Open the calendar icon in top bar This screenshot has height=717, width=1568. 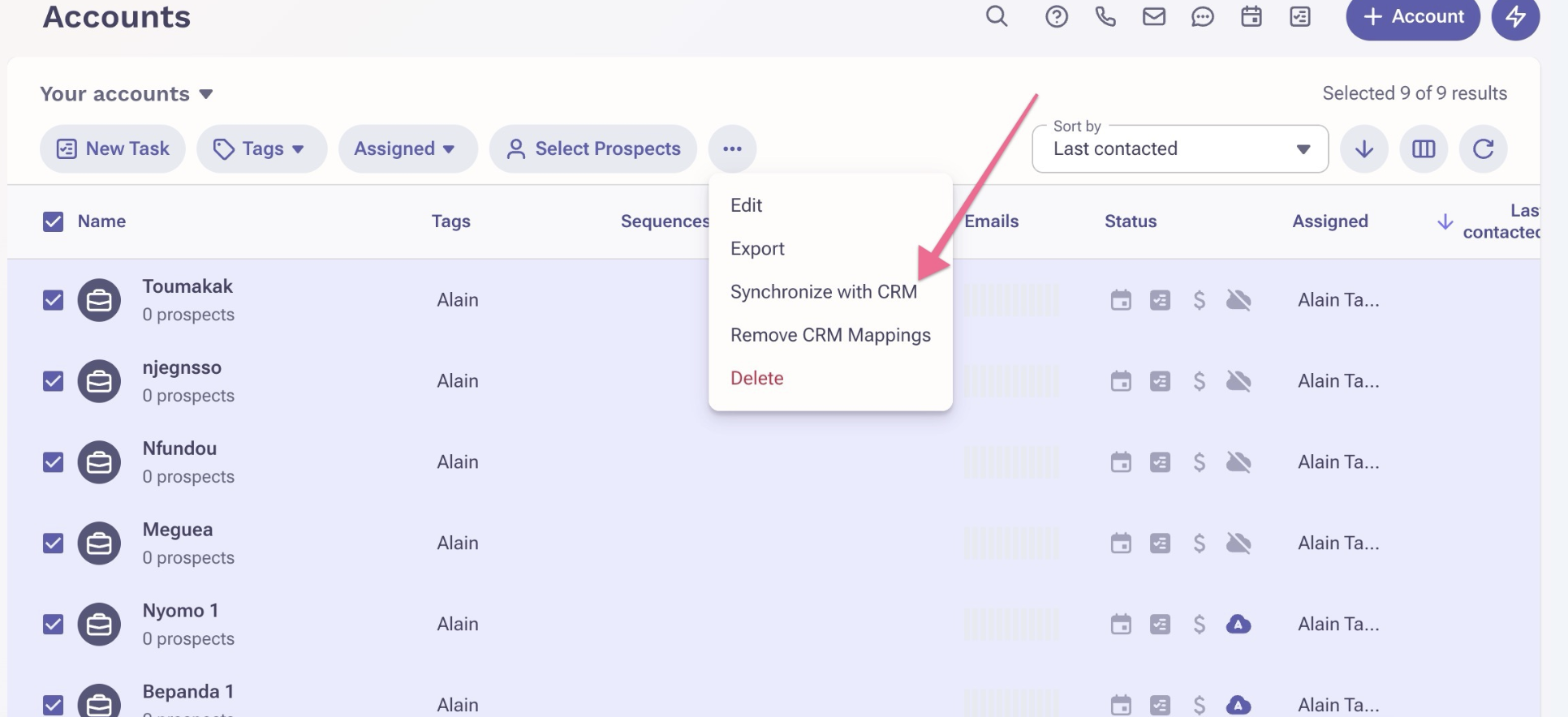pos(1251,16)
